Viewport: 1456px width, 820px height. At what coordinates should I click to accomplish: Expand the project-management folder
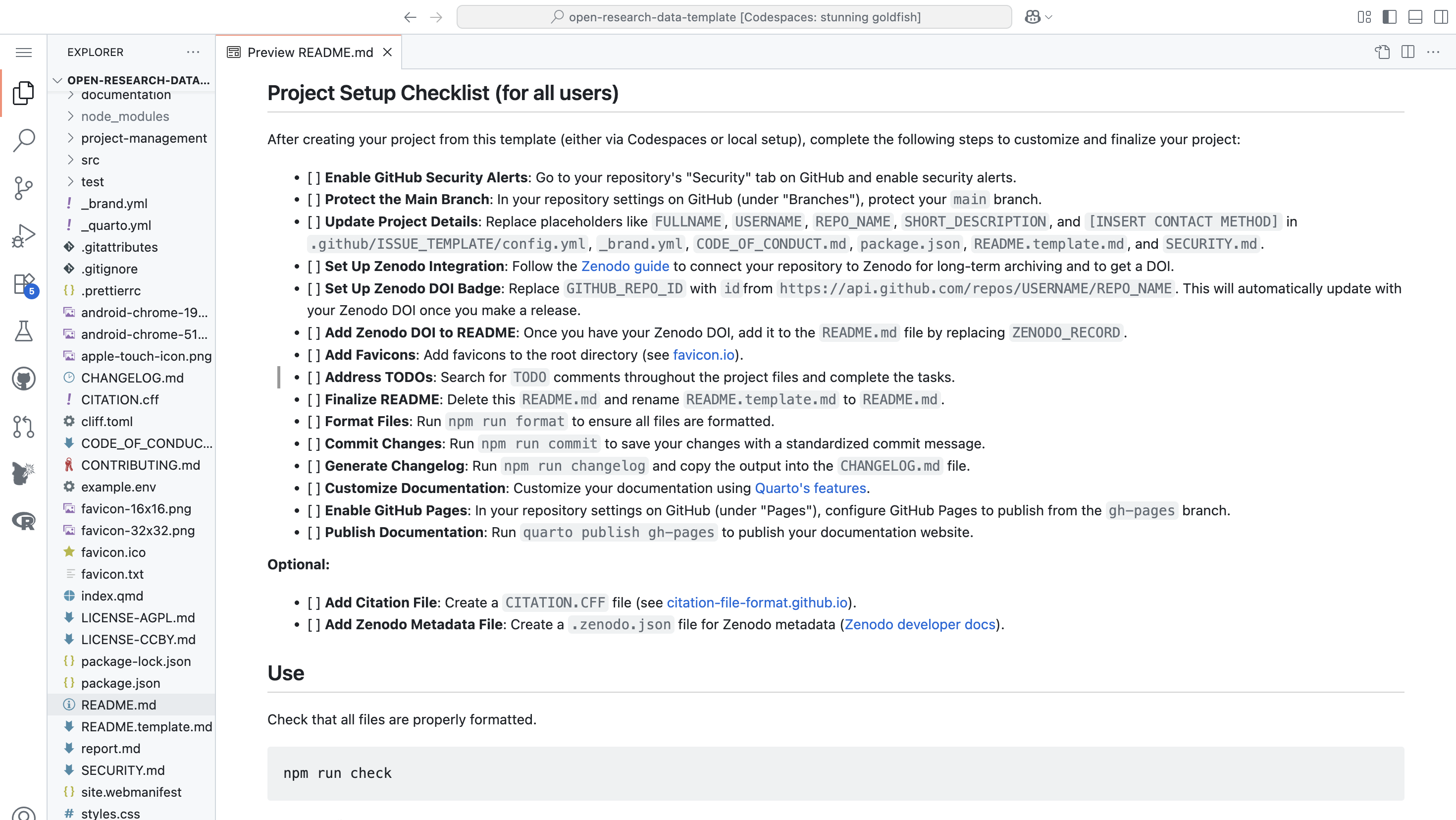point(144,138)
